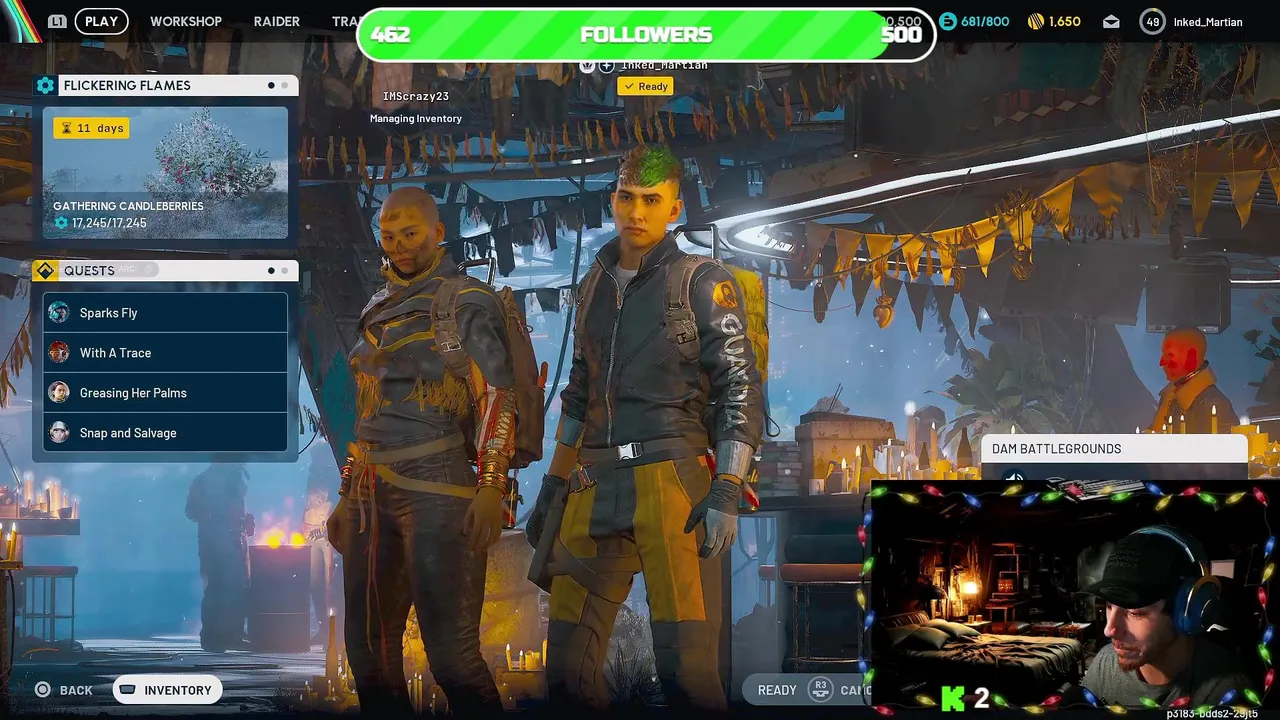Open the With A Trace quest
Image resolution: width=1280 pixels, height=720 pixels.
[165, 353]
